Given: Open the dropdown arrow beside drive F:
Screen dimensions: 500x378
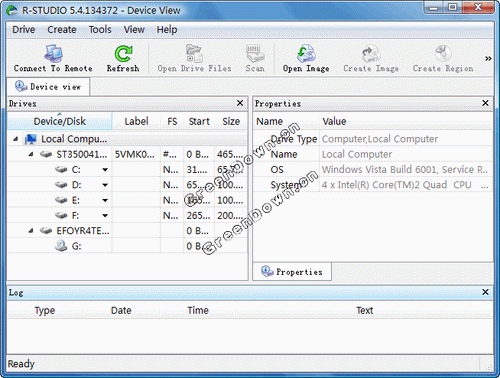Looking at the screenshot, I should (105, 216).
